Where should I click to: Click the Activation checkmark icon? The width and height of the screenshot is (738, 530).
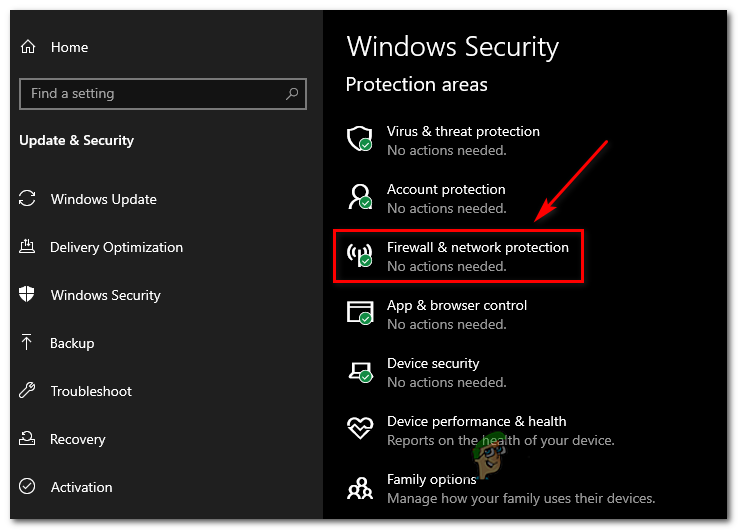coord(28,487)
